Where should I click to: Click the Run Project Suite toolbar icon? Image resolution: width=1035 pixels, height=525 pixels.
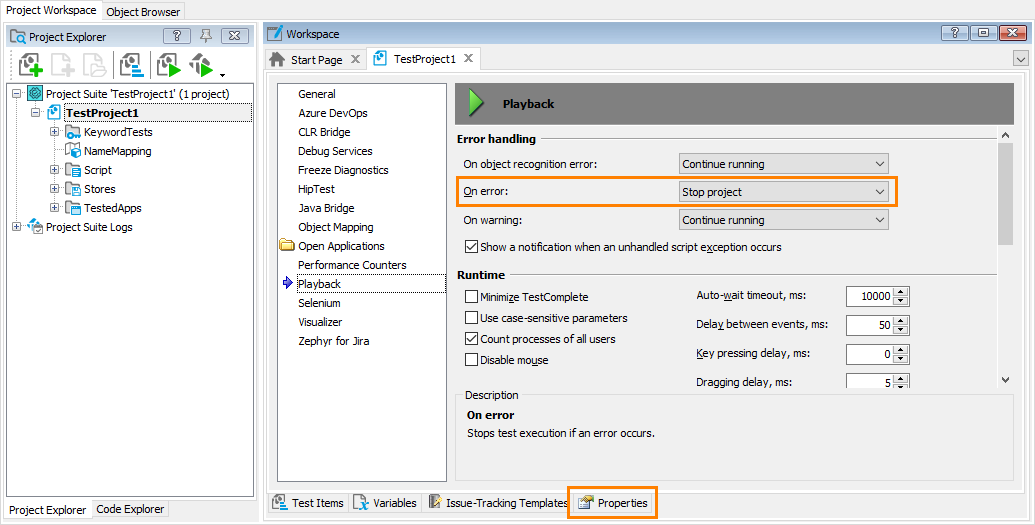click(201, 65)
